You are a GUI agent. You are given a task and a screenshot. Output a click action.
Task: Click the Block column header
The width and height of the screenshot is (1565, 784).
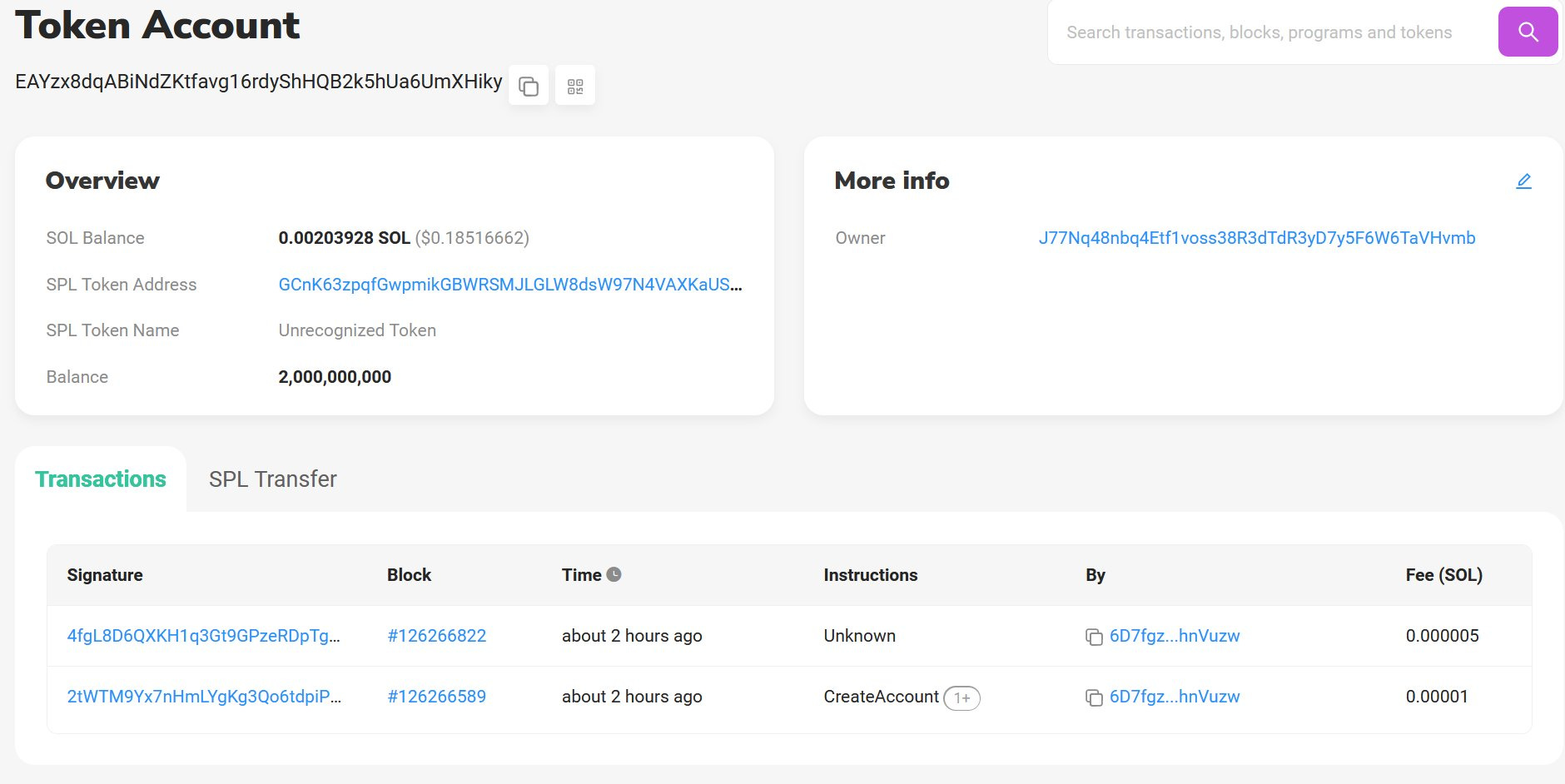[x=409, y=575]
